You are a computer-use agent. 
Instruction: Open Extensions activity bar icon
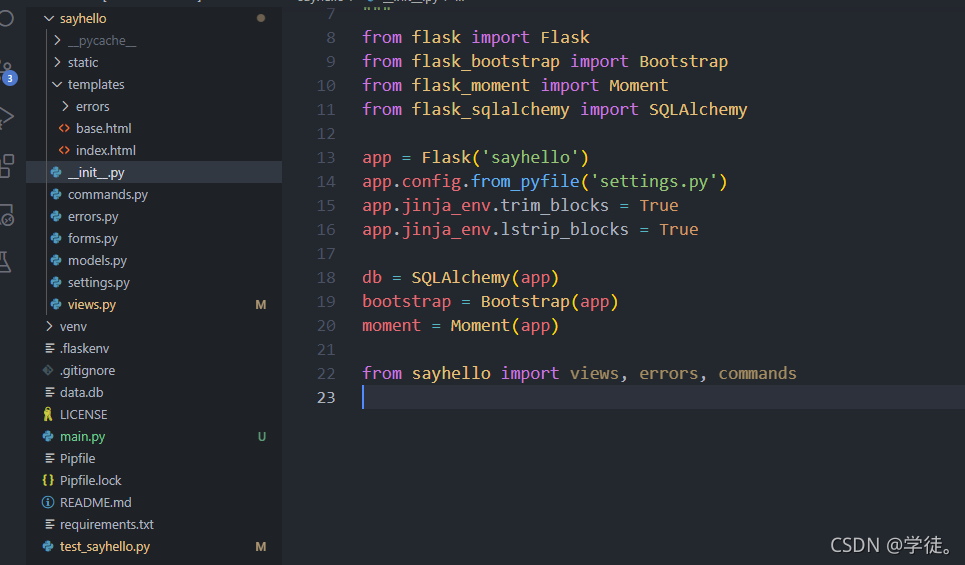click(x=6, y=166)
